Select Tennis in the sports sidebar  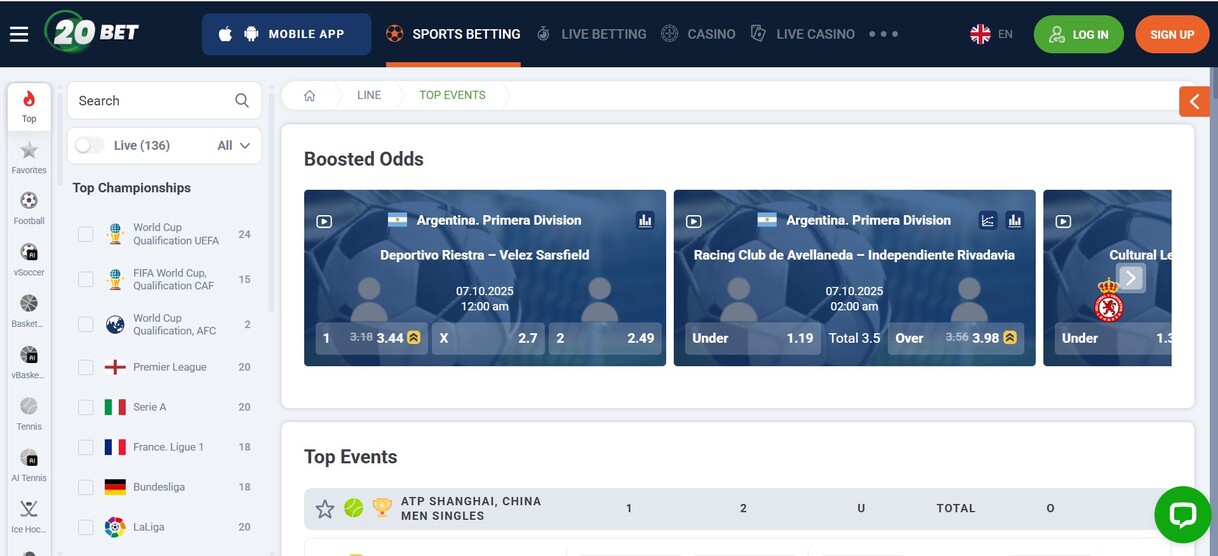29,413
